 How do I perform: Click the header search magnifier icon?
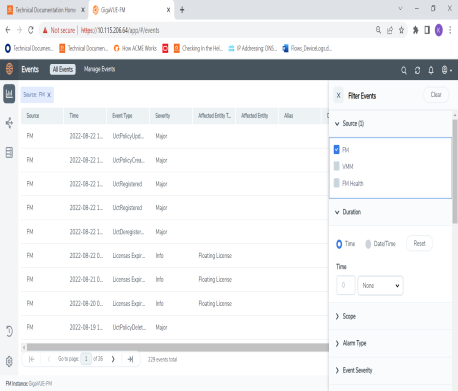point(404,70)
